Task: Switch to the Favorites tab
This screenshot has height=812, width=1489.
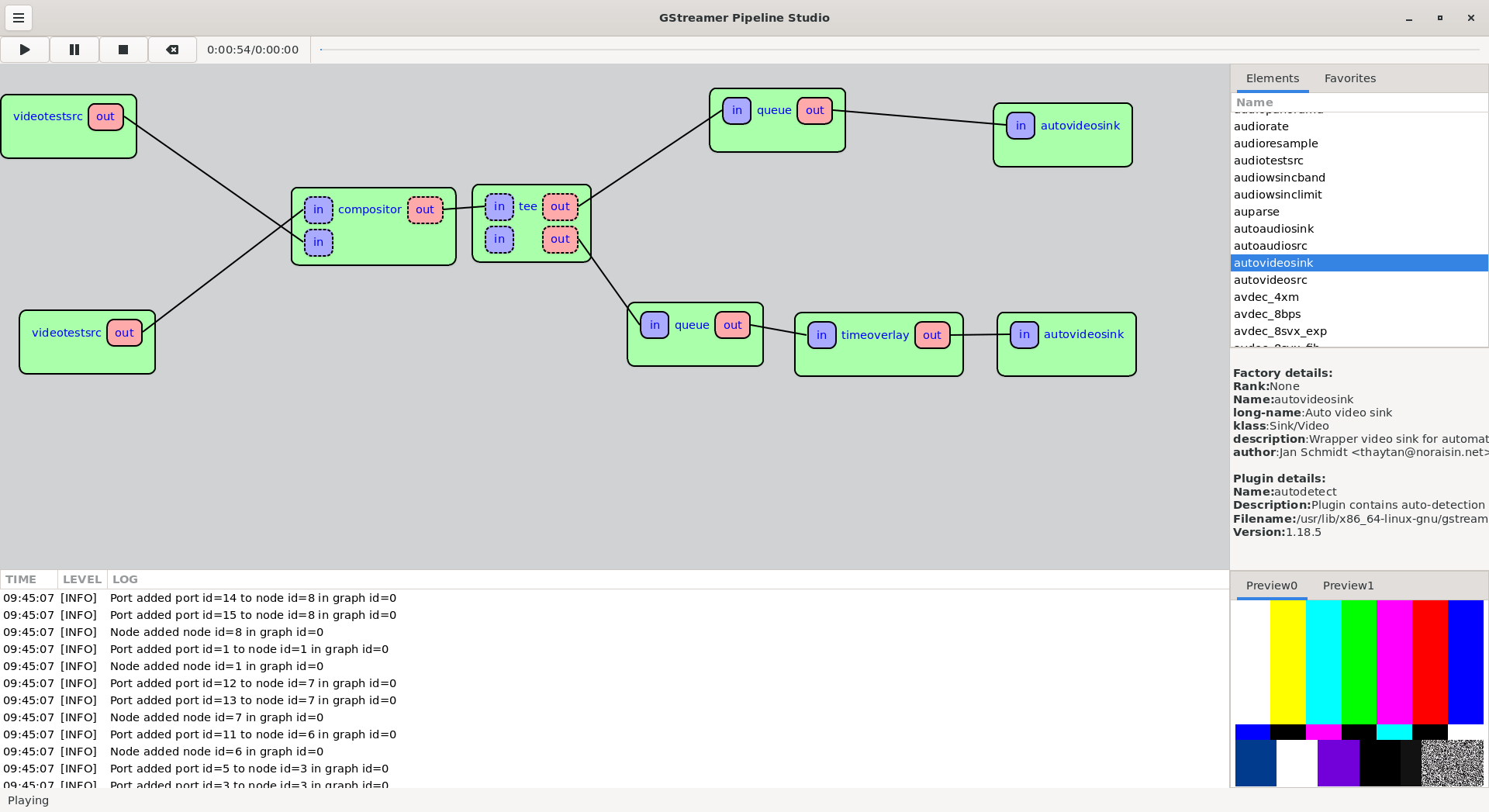Action: [1350, 78]
